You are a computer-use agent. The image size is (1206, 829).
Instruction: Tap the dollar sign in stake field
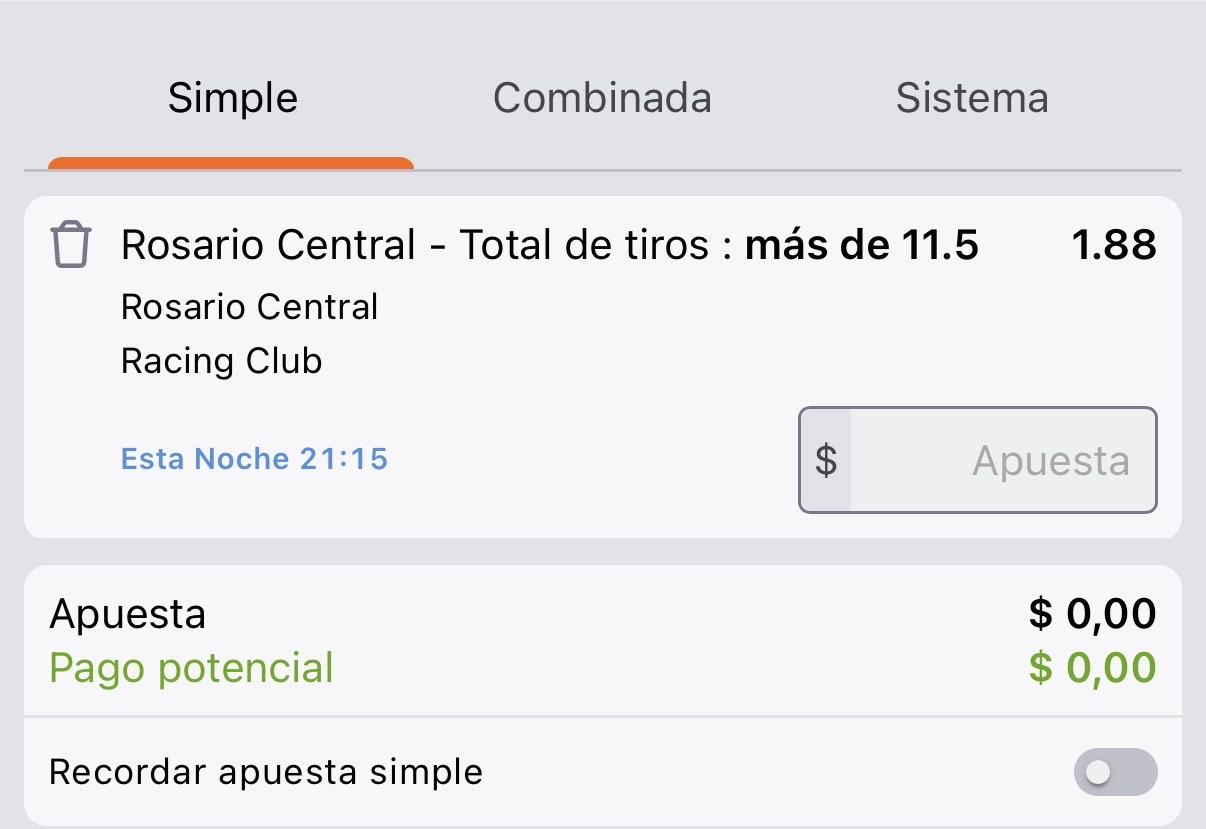click(x=826, y=460)
